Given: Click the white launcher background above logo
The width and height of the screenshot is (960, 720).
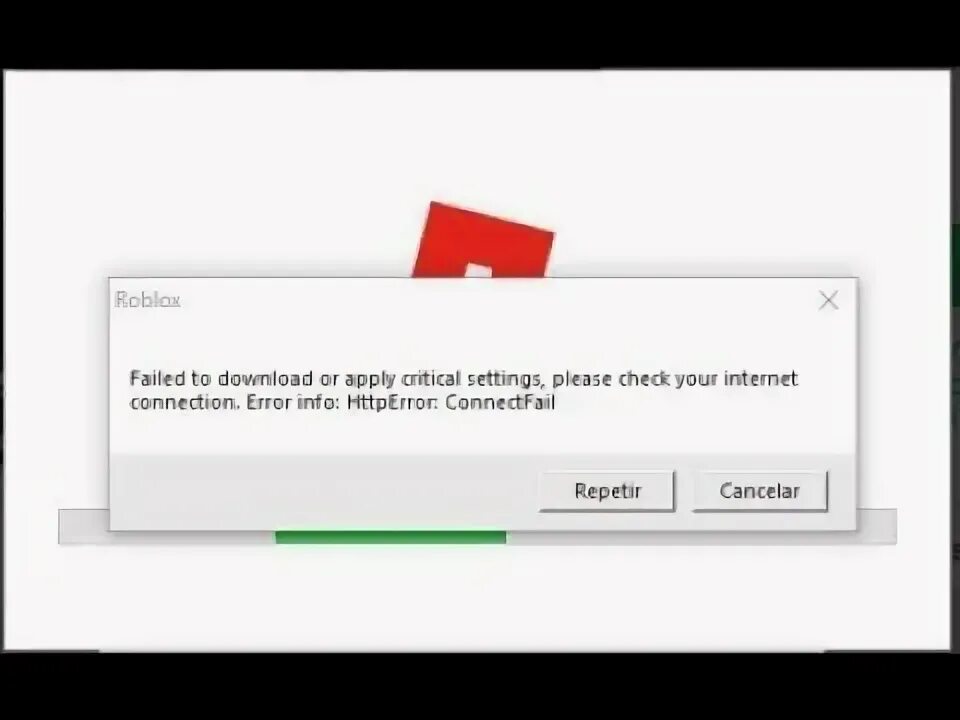Looking at the screenshot, I should [478, 135].
